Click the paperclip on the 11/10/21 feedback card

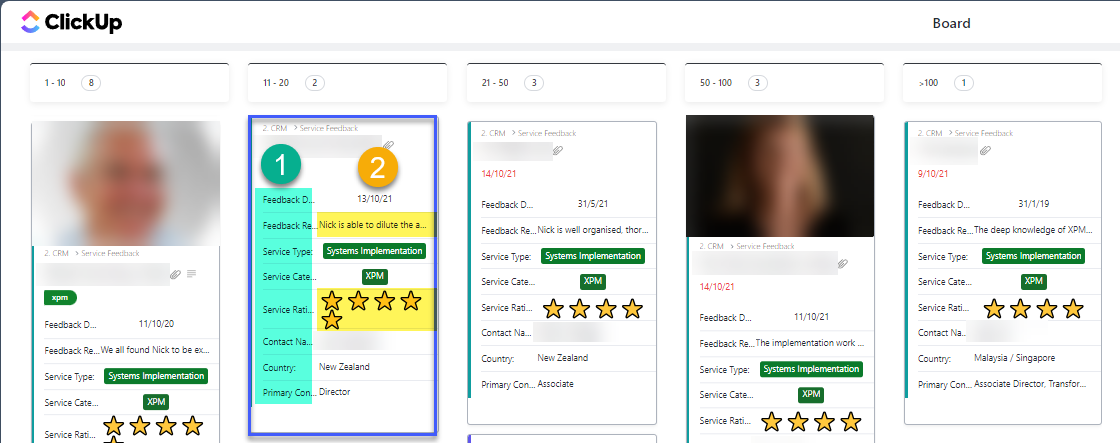pyautogui.click(x=843, y=264)
